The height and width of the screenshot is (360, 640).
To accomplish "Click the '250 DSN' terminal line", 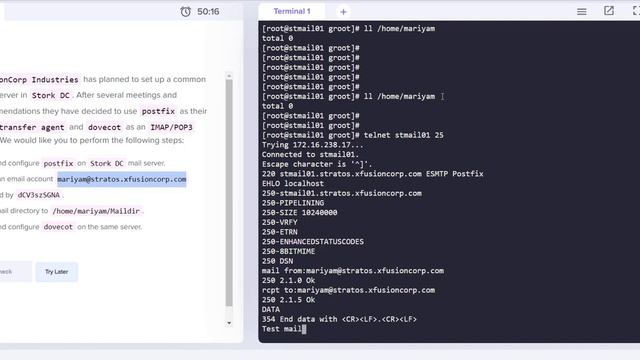I will click(x=277, y=261).
